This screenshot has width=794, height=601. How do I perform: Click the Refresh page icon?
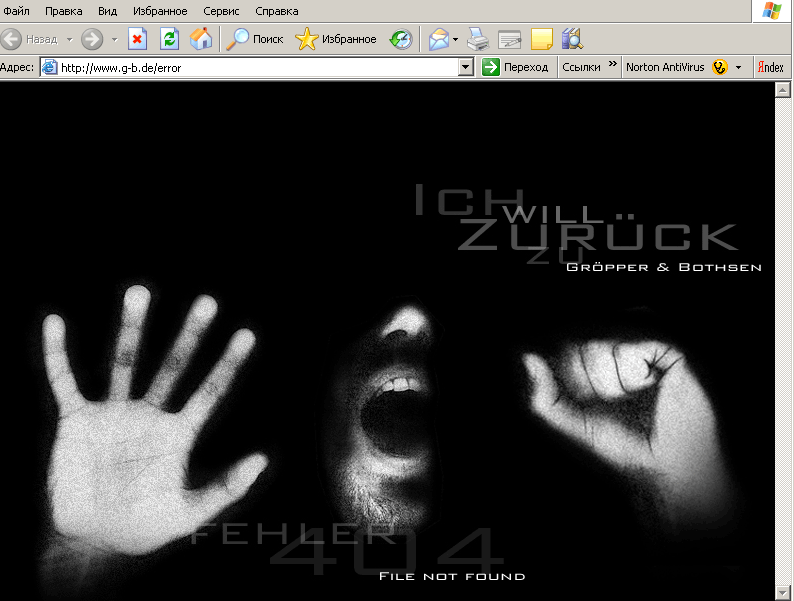click(x=170, y=39)
